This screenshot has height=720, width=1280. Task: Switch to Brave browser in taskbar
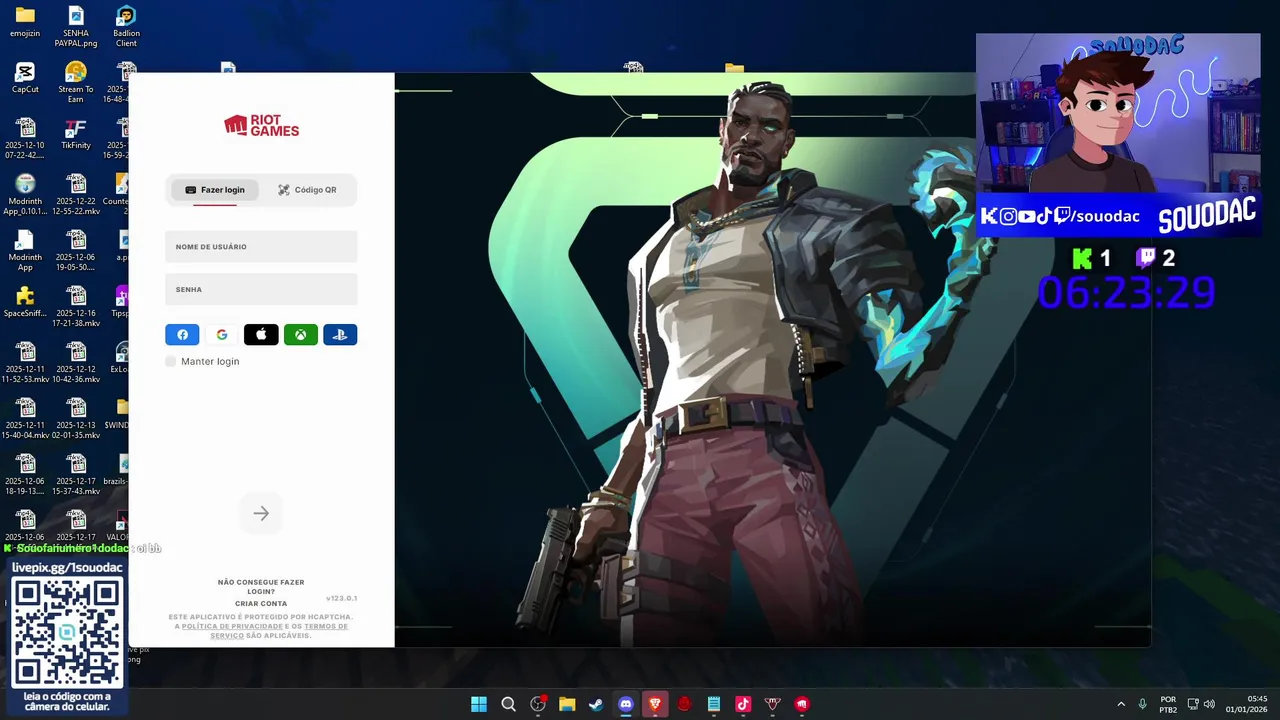click(x=655, y=704)
